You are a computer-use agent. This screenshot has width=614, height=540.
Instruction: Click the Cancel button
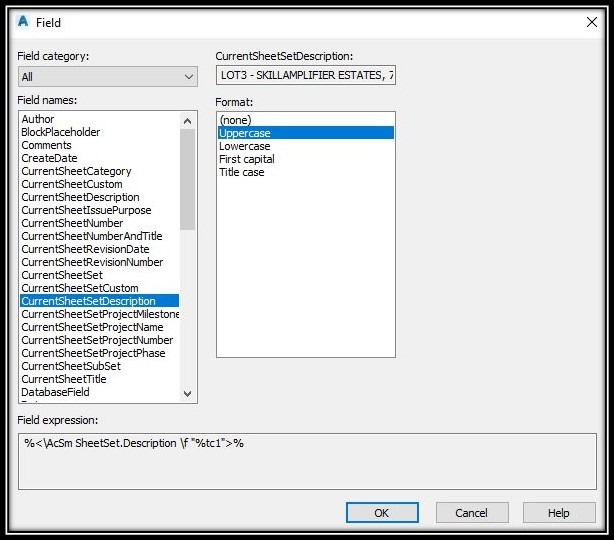(472, 513)
